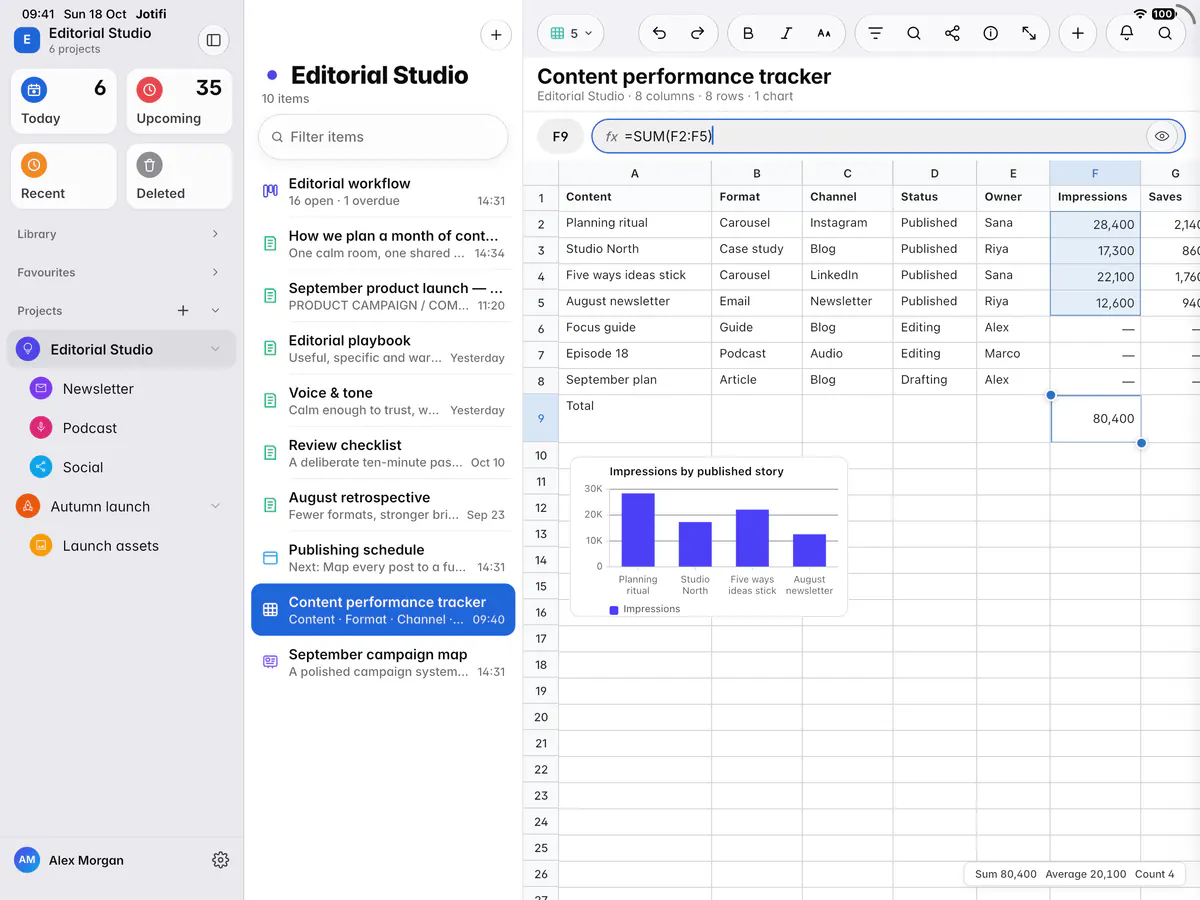Click the AM user avatar
Viewport: 1200px width, 900px height.
pyautogui.click(x=27, y=860)
